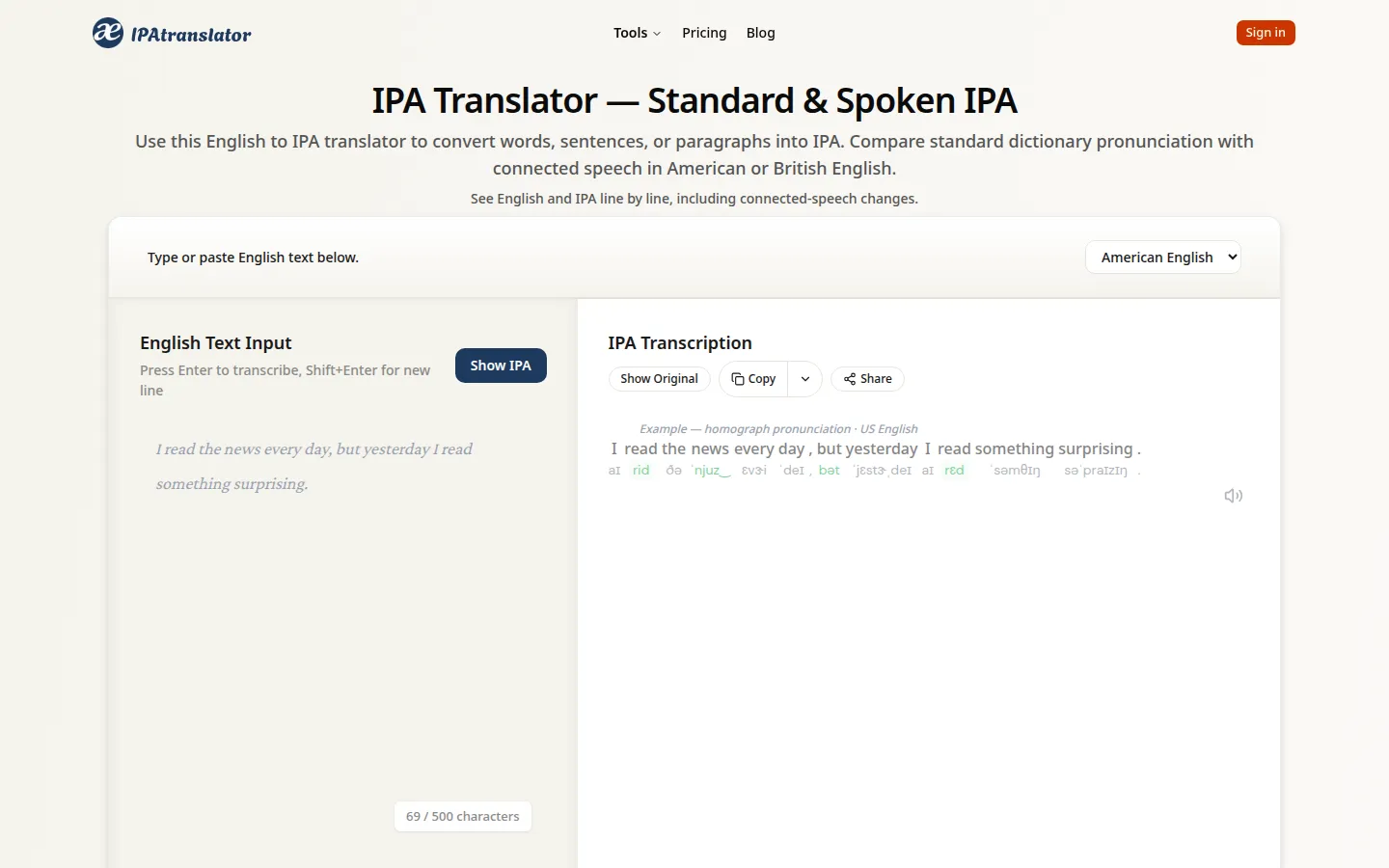1389x868 pixels.
Task: Open the Tools menu
Action: pyautogui.click(x=637, y=33)
